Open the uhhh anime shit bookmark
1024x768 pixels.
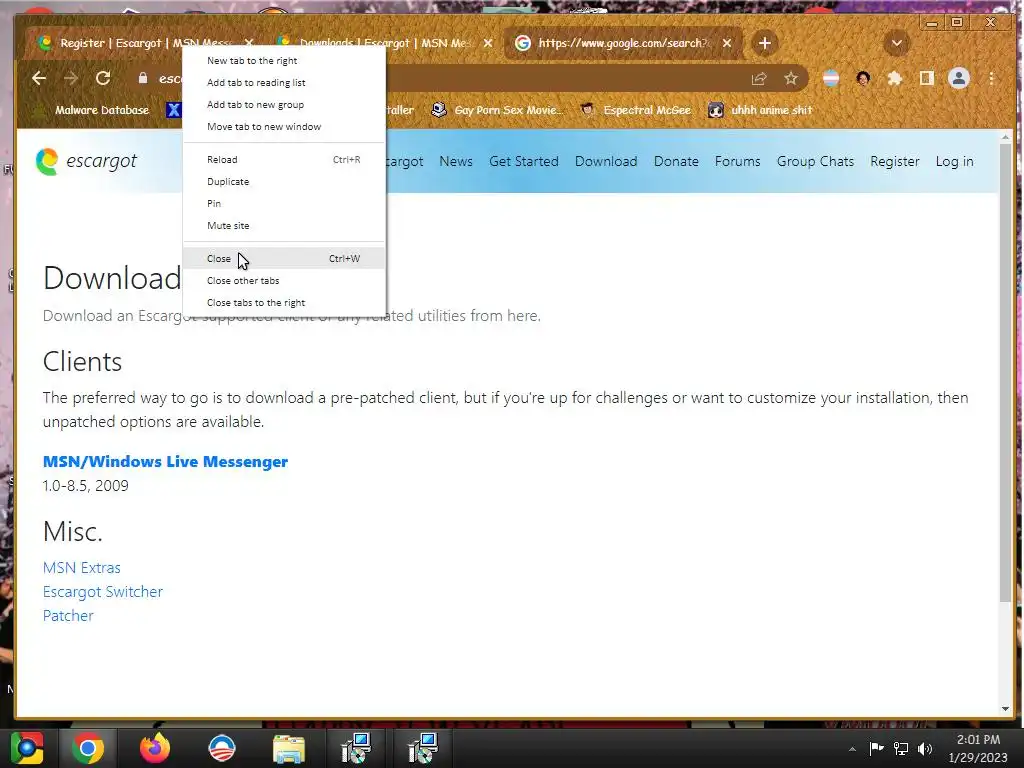[x=761, y=110]
